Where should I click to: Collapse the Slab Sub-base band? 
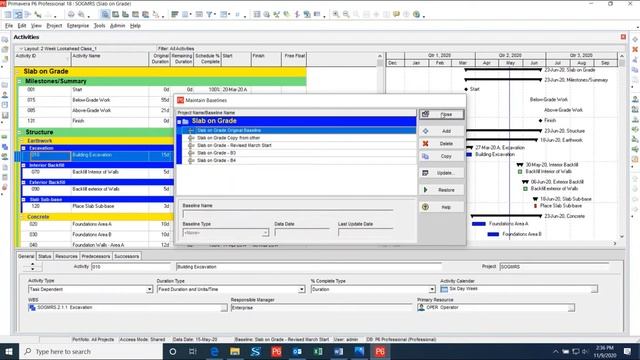point(24,200)
